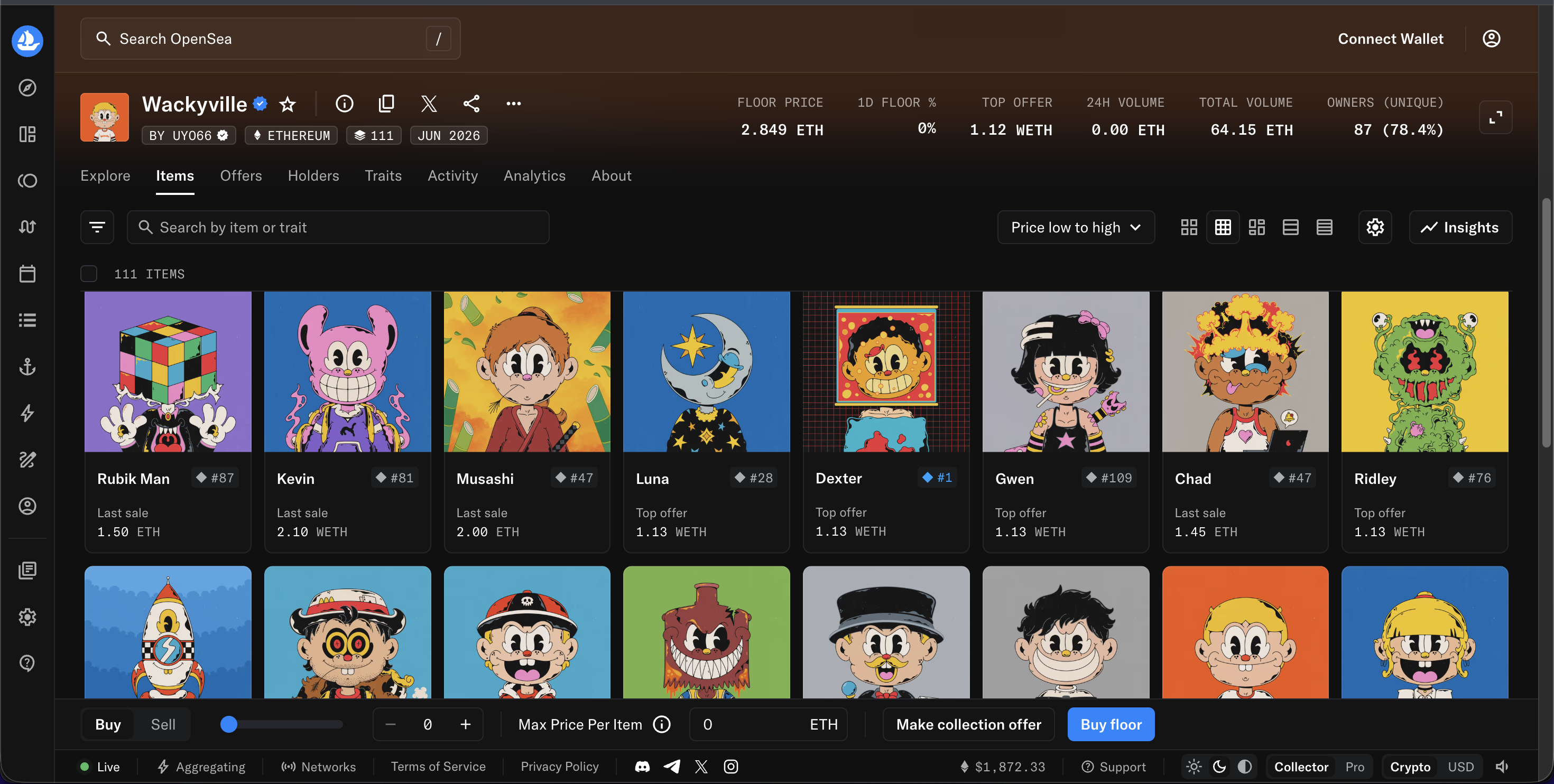Switch currency display to USD
The height and width of the screenshot is (784, 1554).
[1460, 767]
